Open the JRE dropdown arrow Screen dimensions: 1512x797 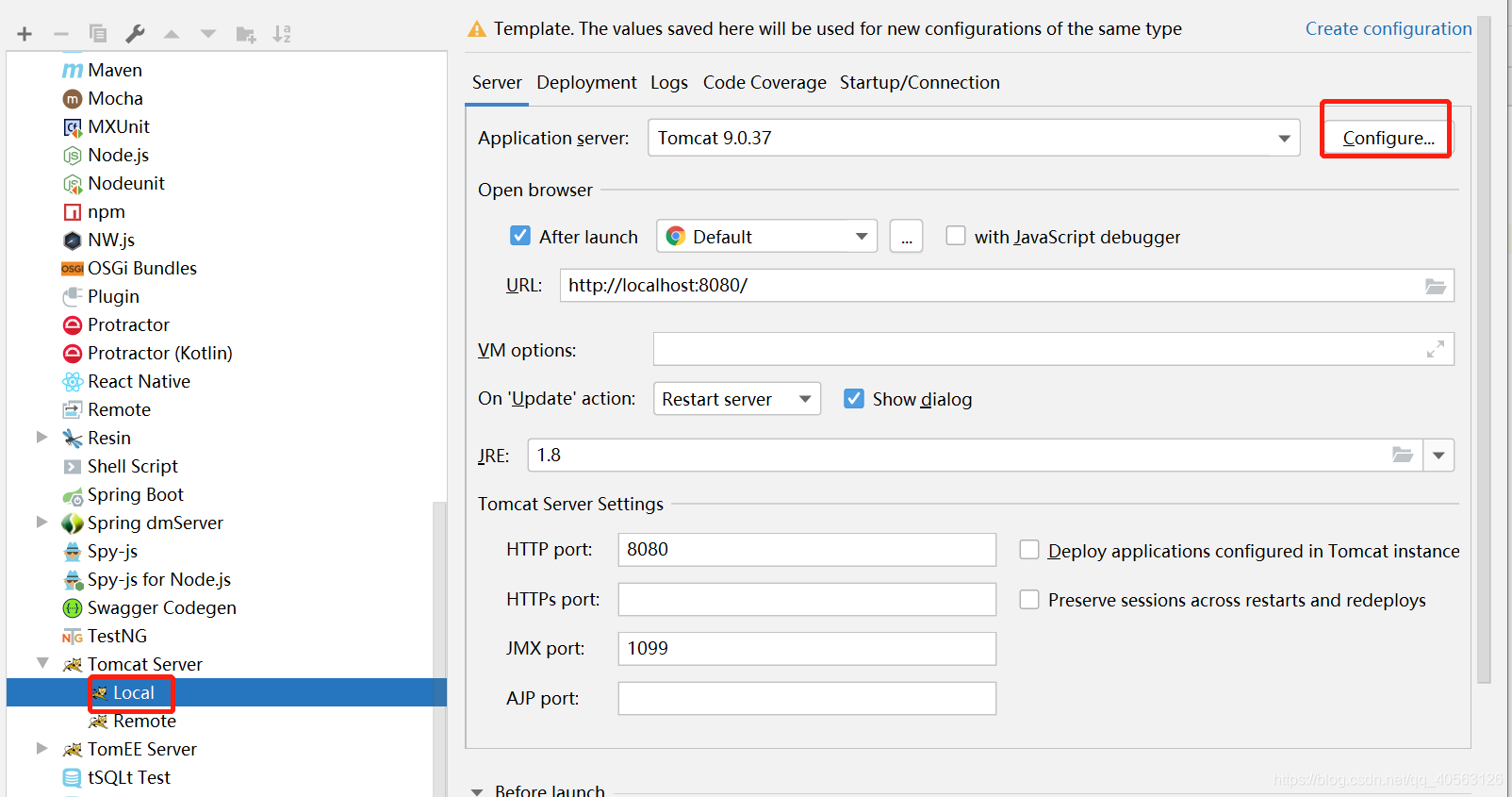(1438, 456)
